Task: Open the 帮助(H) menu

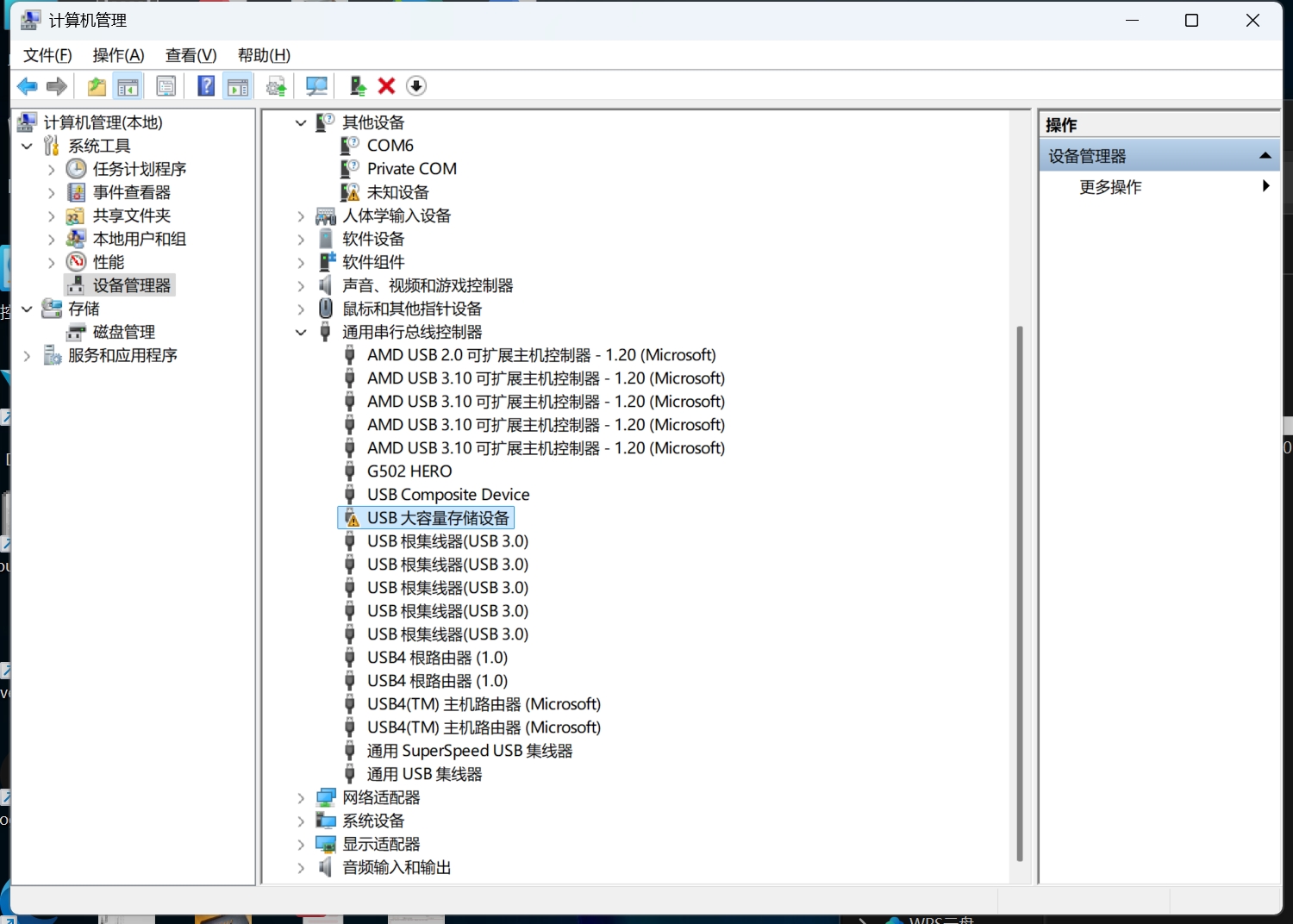Action: pyautogui.click(x=264, y=55)
